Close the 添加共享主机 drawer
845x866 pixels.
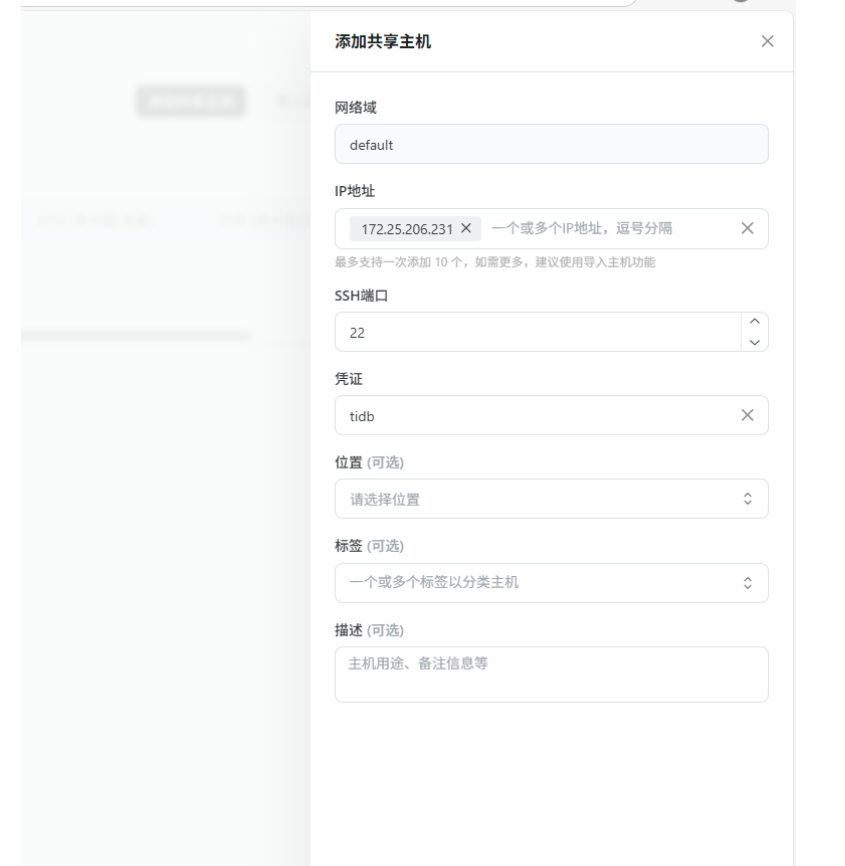[x=767, y=41]
